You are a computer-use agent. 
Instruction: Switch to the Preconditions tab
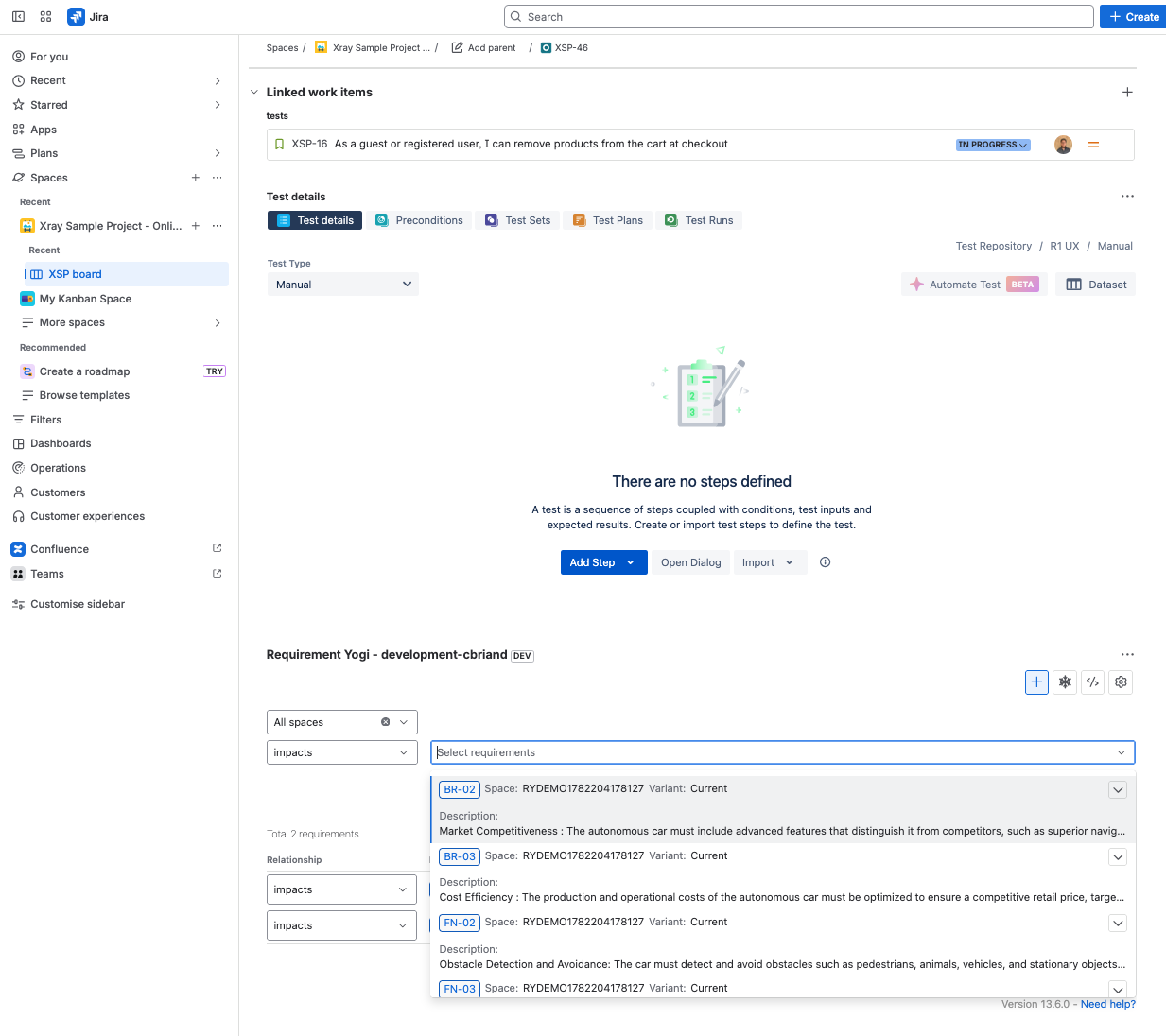(x=419, y=220)
